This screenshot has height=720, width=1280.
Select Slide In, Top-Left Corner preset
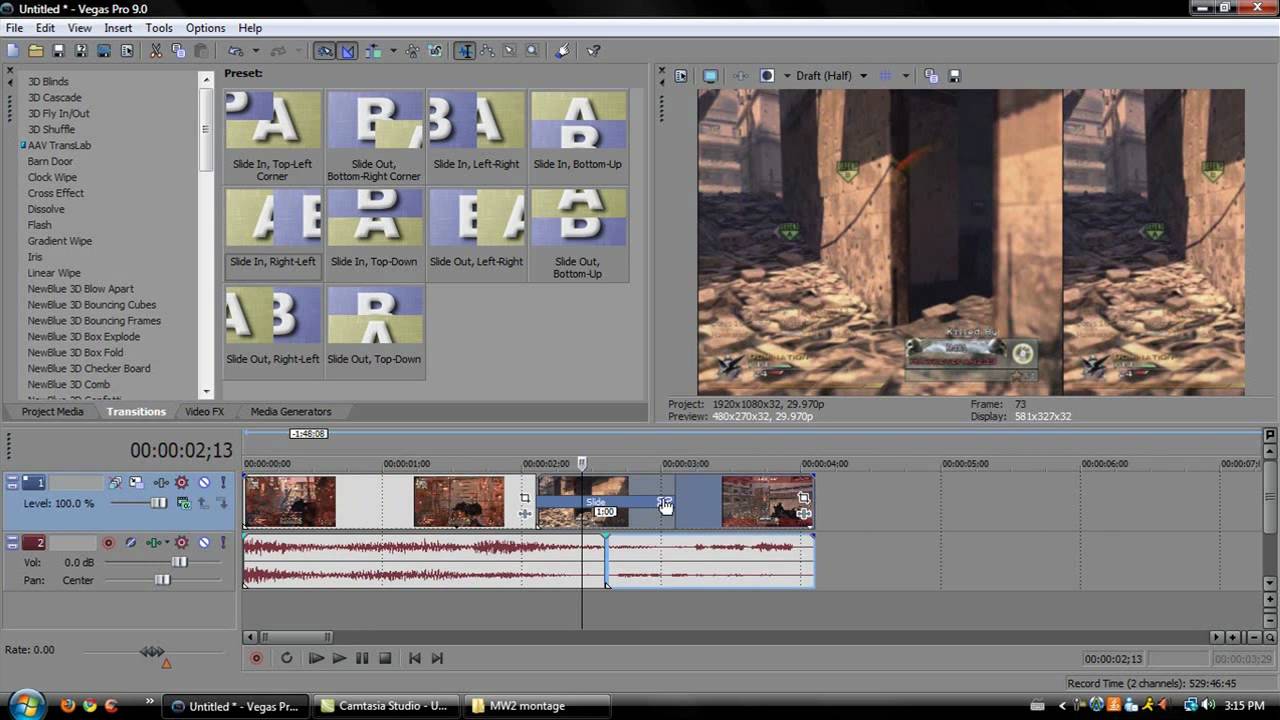[273, 136]
